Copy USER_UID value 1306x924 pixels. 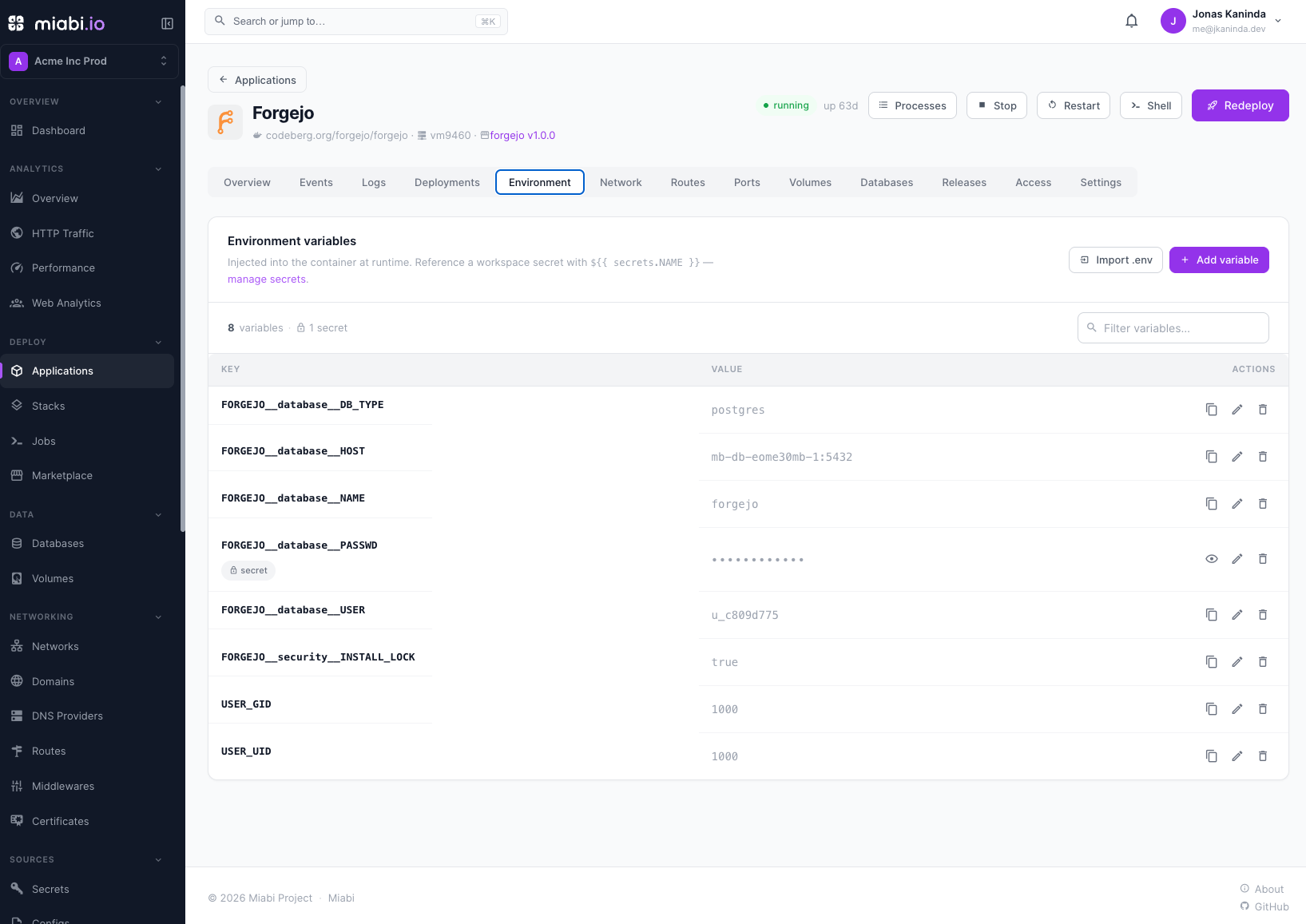click(1212, 756)
